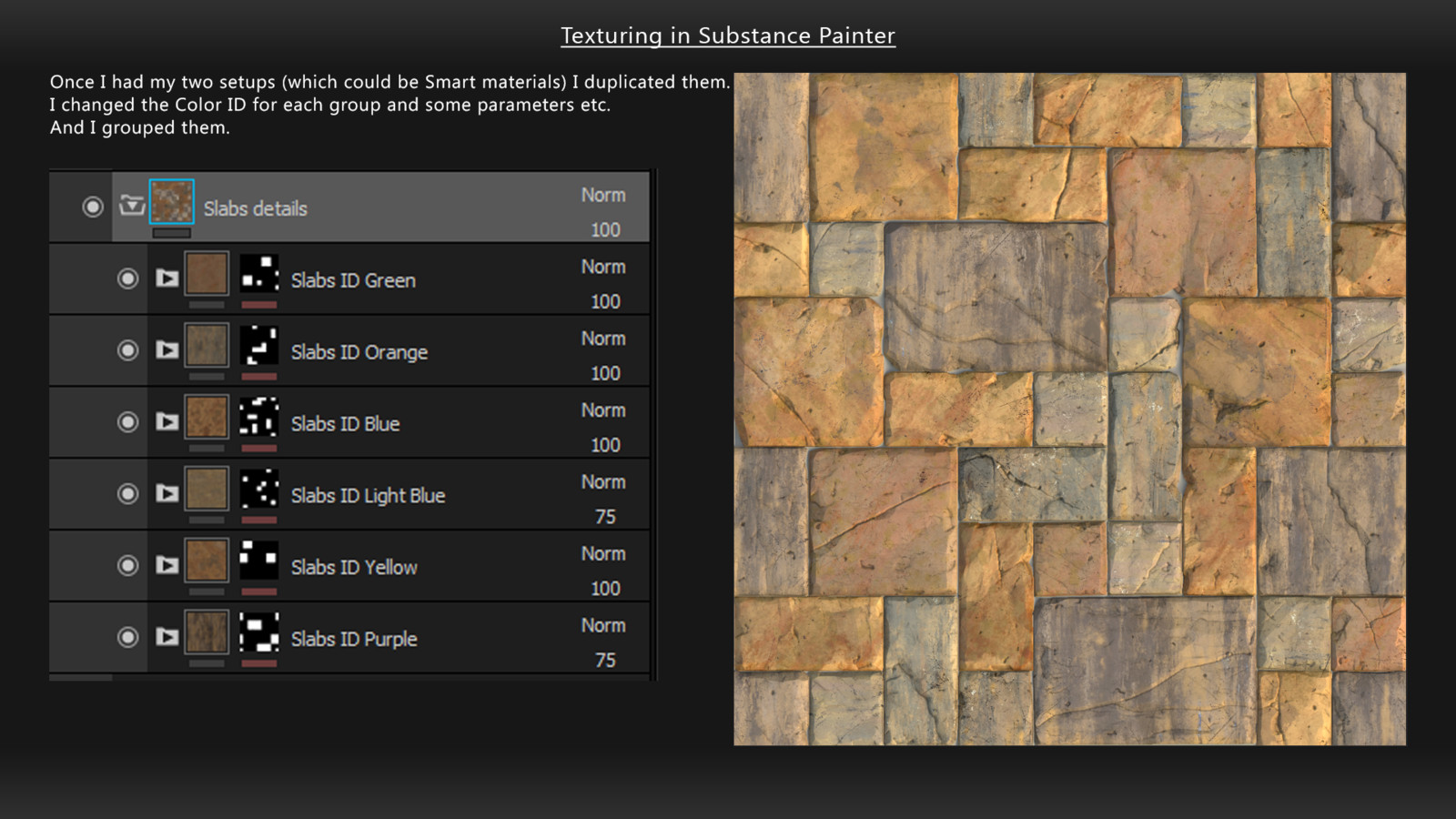Select the Slabs ID Purple mask
This screenshot has width=1456, height=819.
[x=259, y=632]
